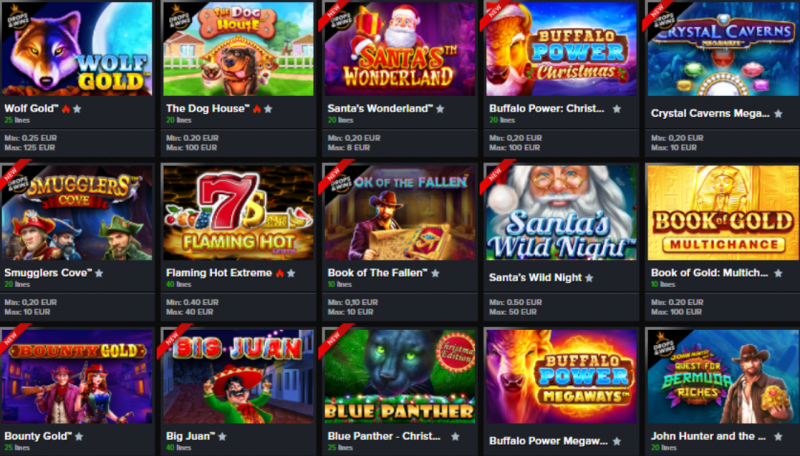Star the Crystal Caverns Megaways game
This screenshot has height=456, width=800.
(x=778, y=114)
